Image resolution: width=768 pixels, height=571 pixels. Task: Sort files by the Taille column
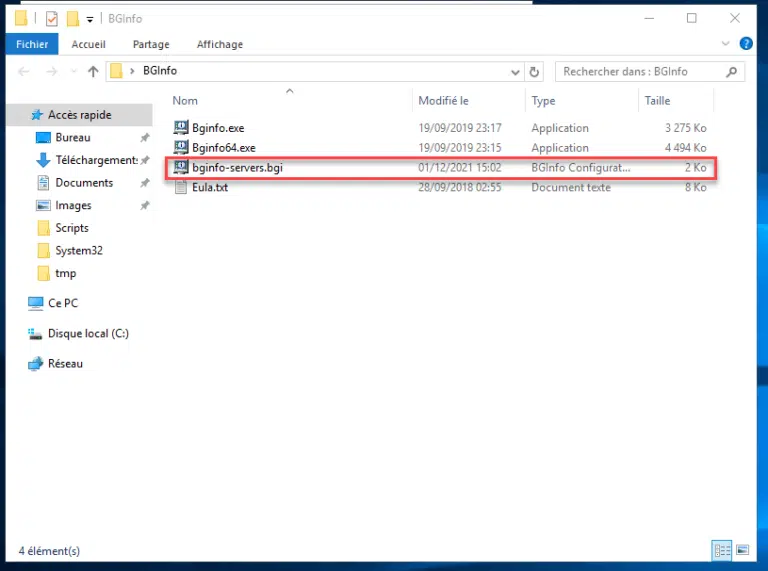click(657, 100)
